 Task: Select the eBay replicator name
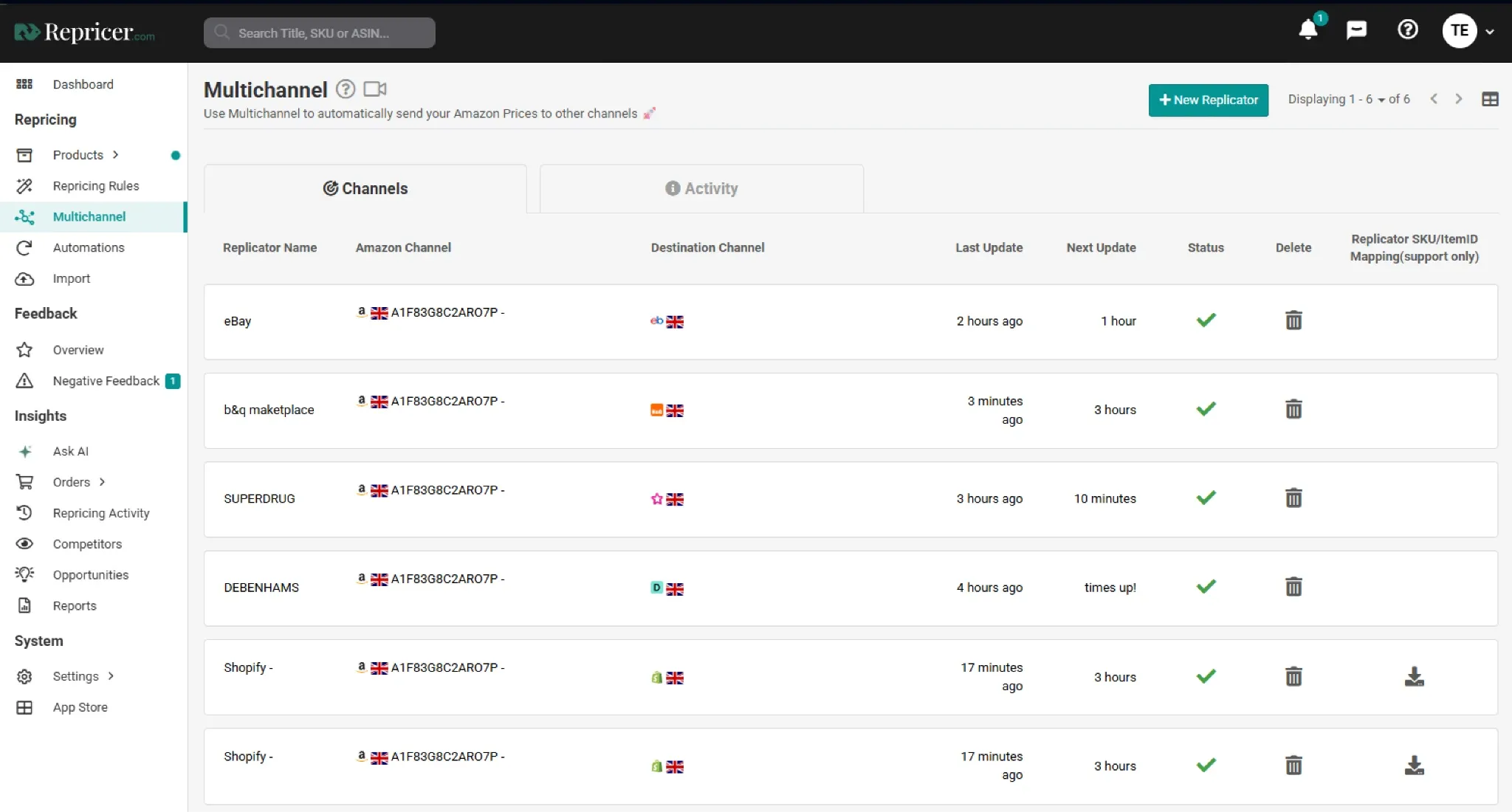click(237, 321)
